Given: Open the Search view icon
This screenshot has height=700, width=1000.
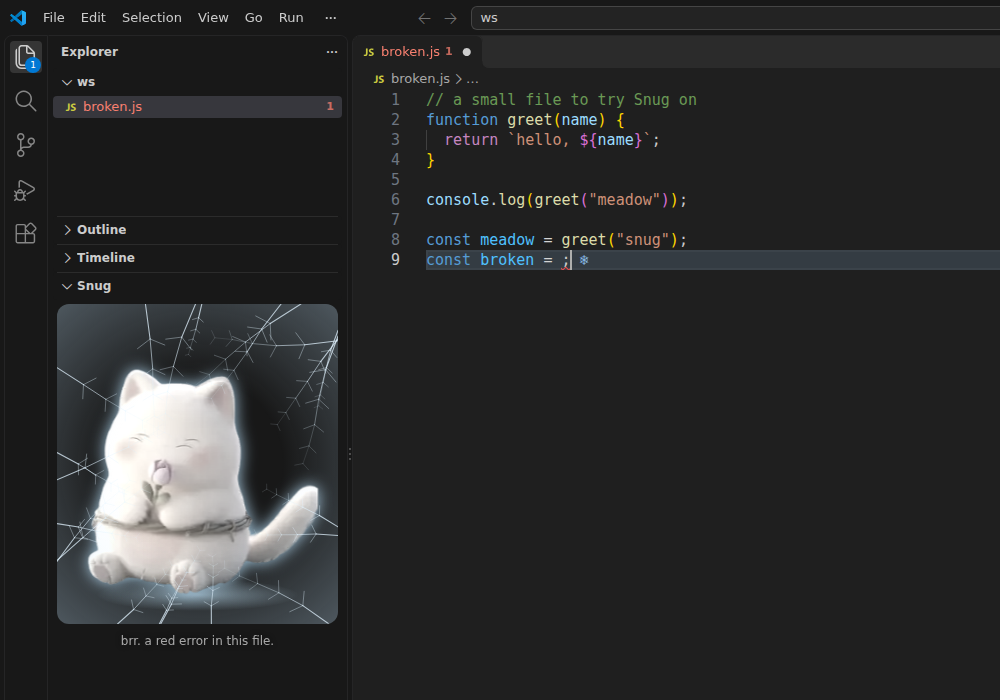Looking at the screenshot, I should (26, 101).
